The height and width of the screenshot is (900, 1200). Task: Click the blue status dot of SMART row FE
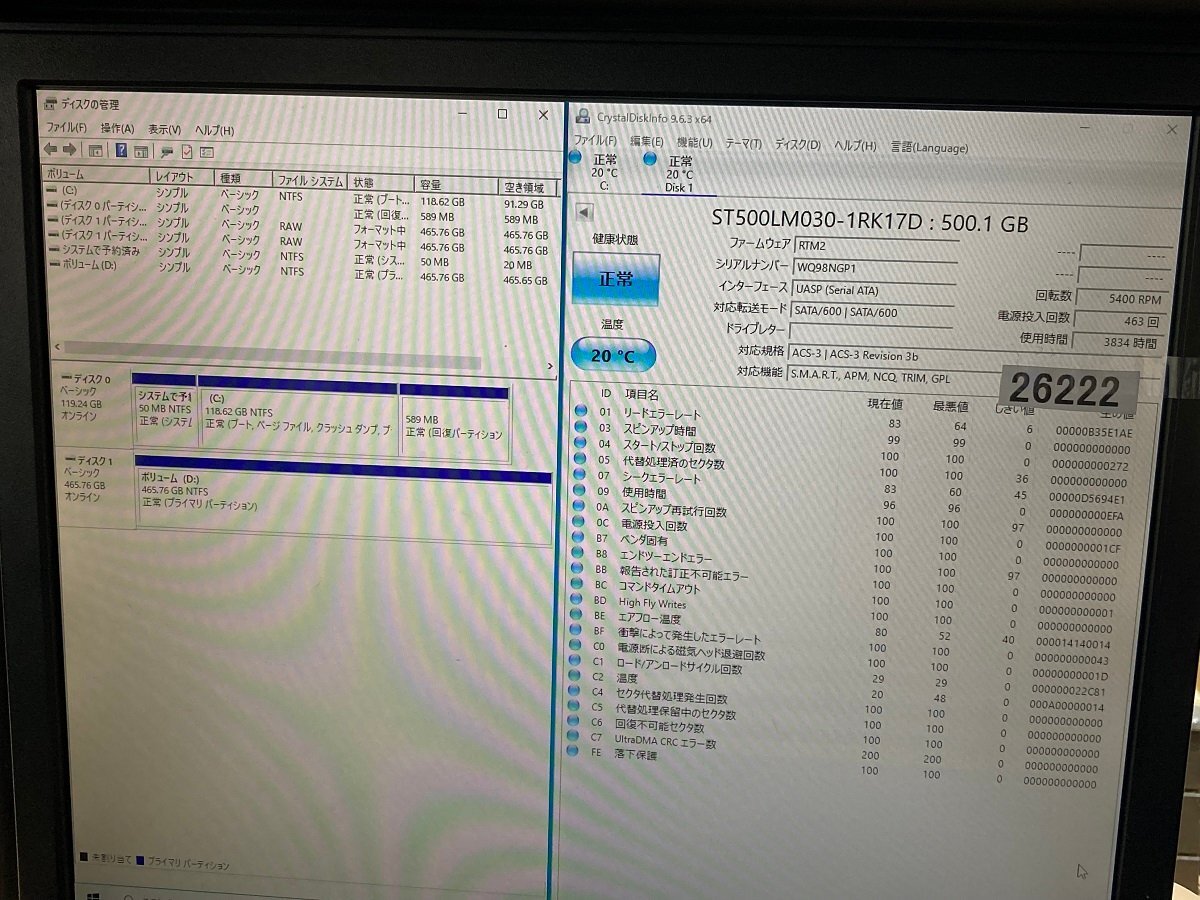(572, 752)
